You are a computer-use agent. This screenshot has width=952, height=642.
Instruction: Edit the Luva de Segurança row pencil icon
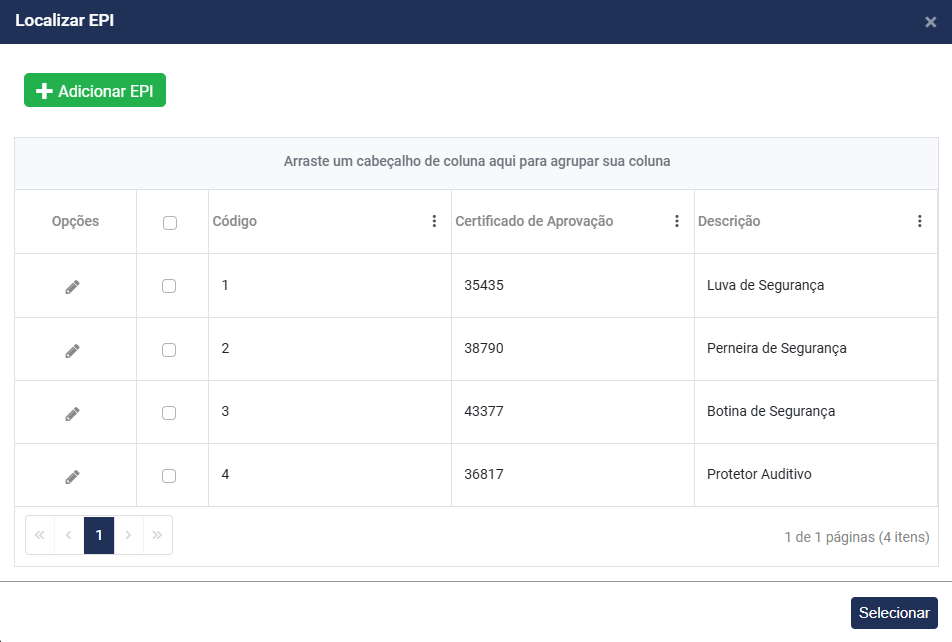[72, 287]
